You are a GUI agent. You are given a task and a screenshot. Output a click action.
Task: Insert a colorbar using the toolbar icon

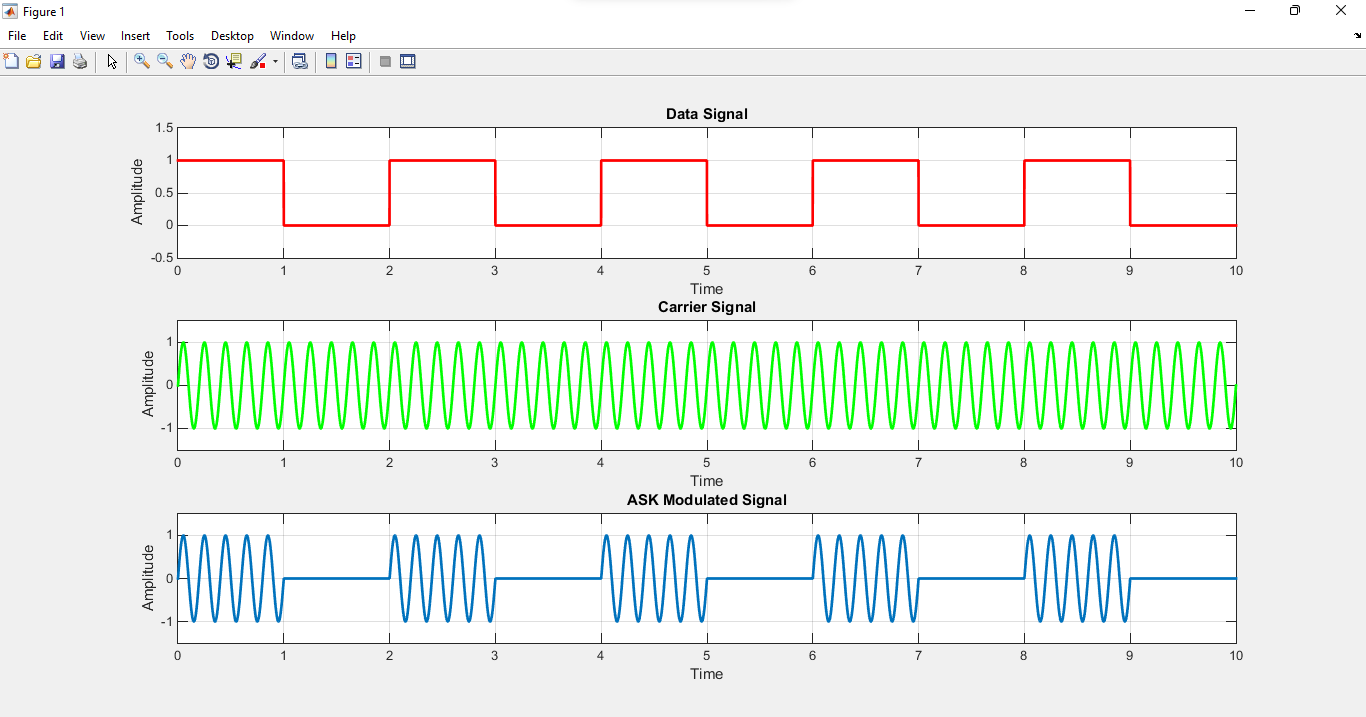click(x=331, y=62)
